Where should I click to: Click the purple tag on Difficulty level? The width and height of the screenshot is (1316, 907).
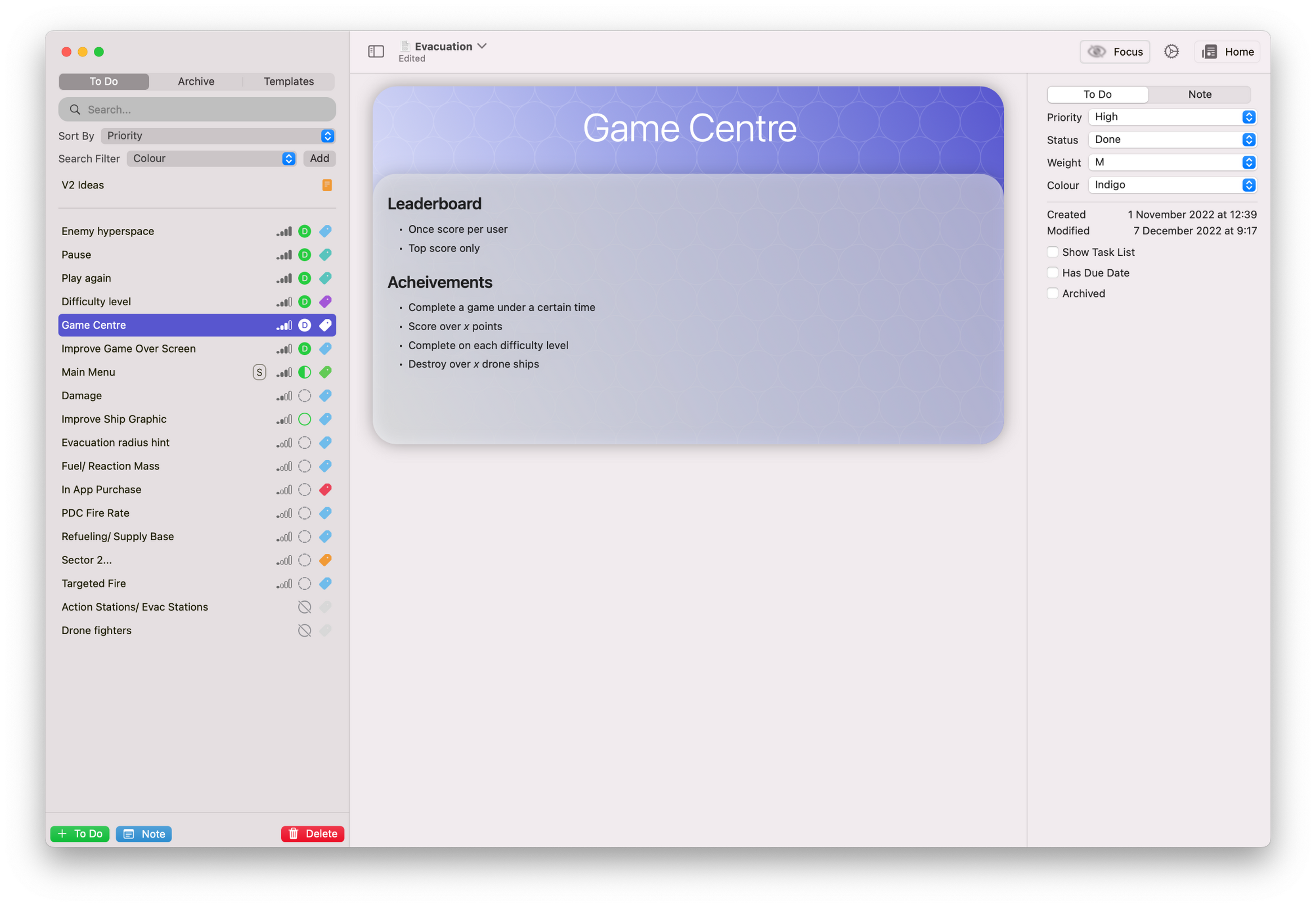325,302
